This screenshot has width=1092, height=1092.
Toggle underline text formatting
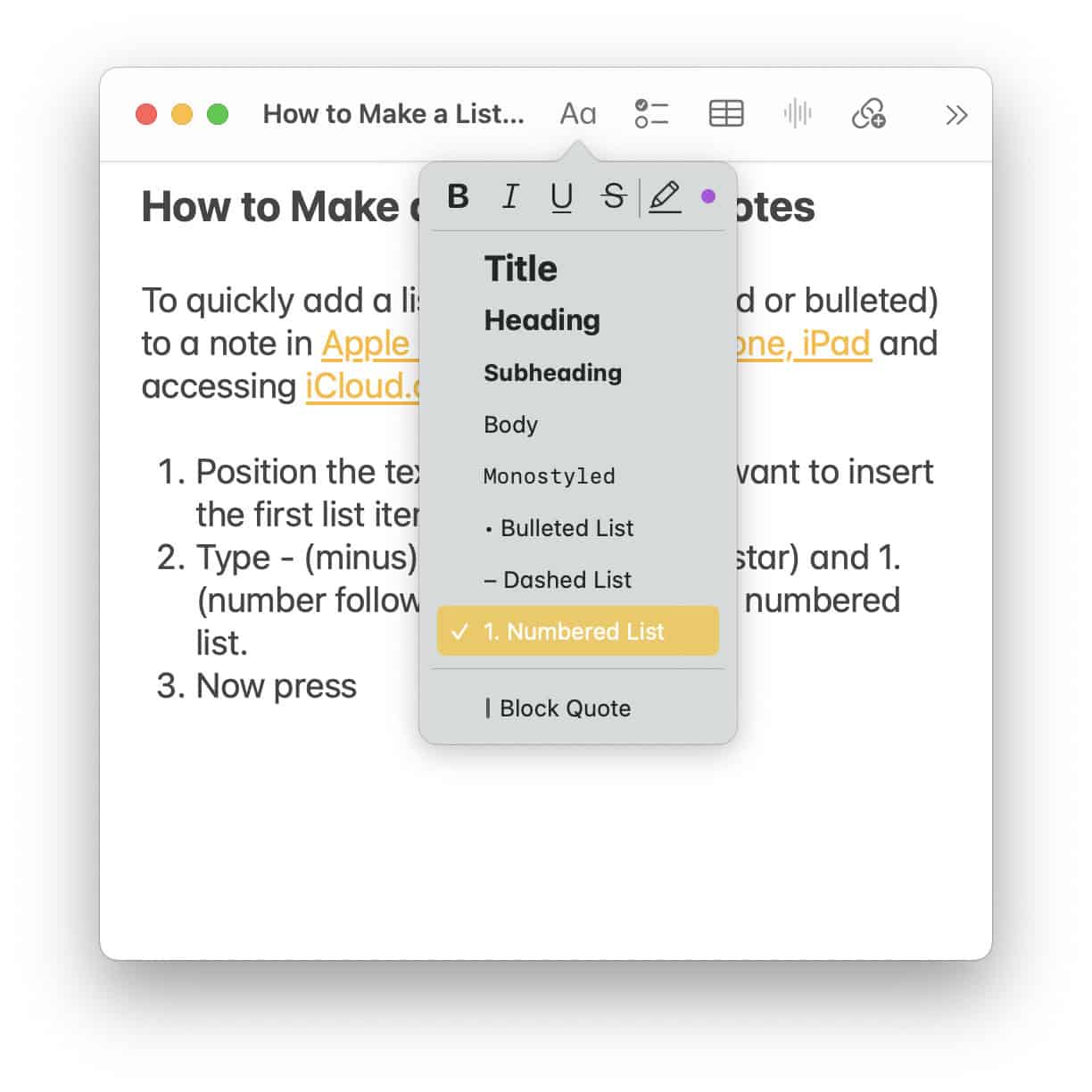tap(561, 197)
